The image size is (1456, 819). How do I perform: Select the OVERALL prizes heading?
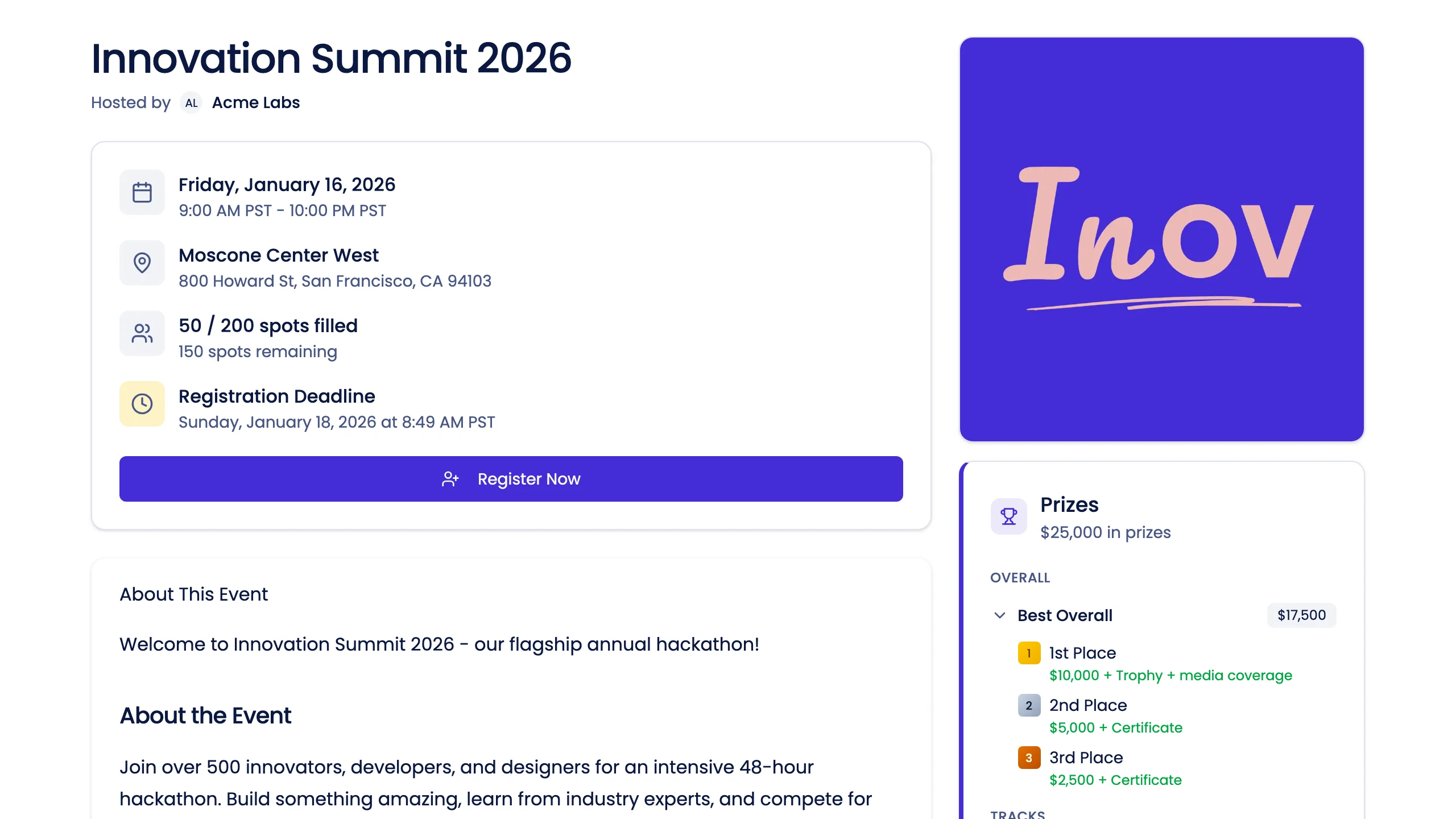1020,578
